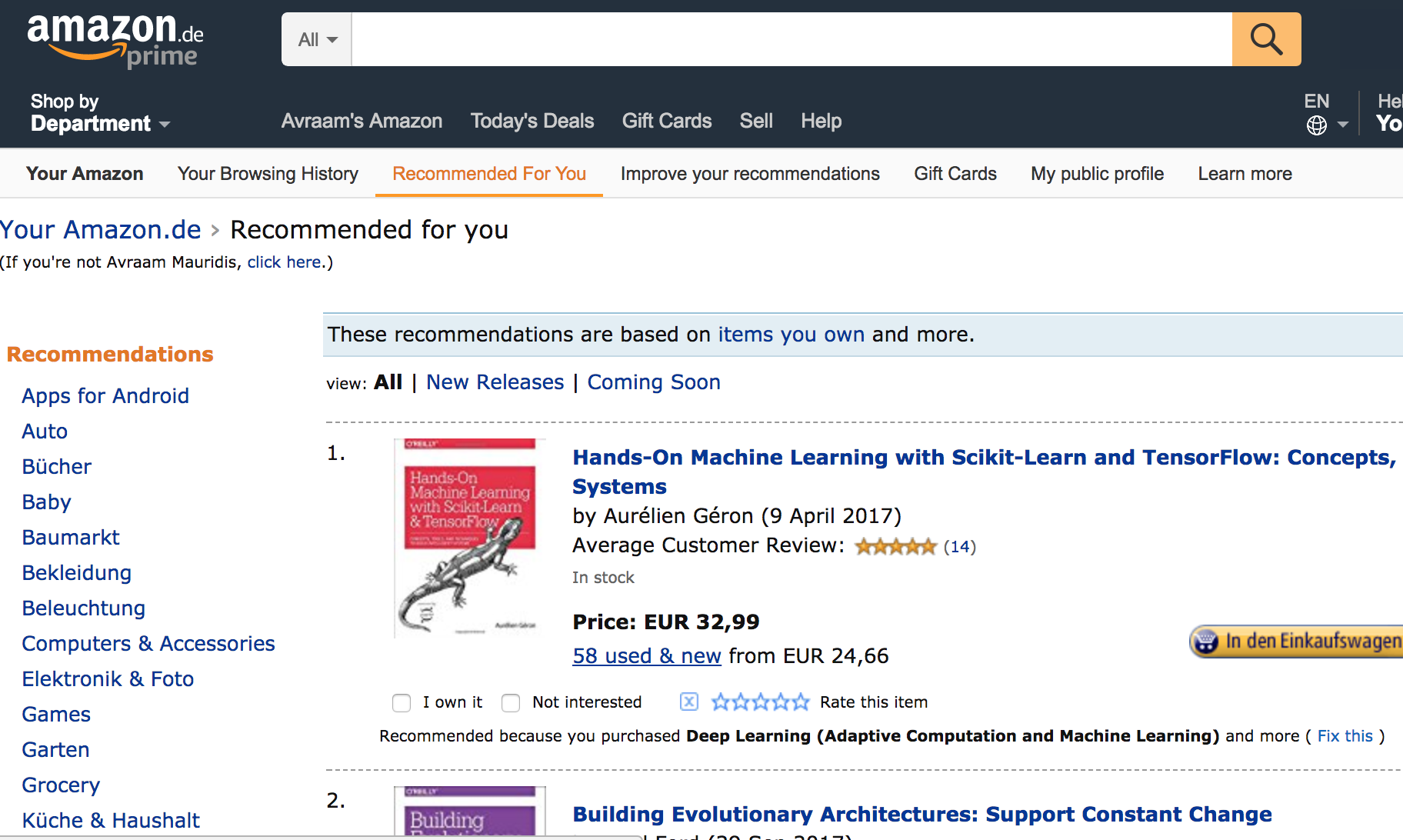
Task: Open the Amazon.de prime logo home link
Action: [115, 41]
